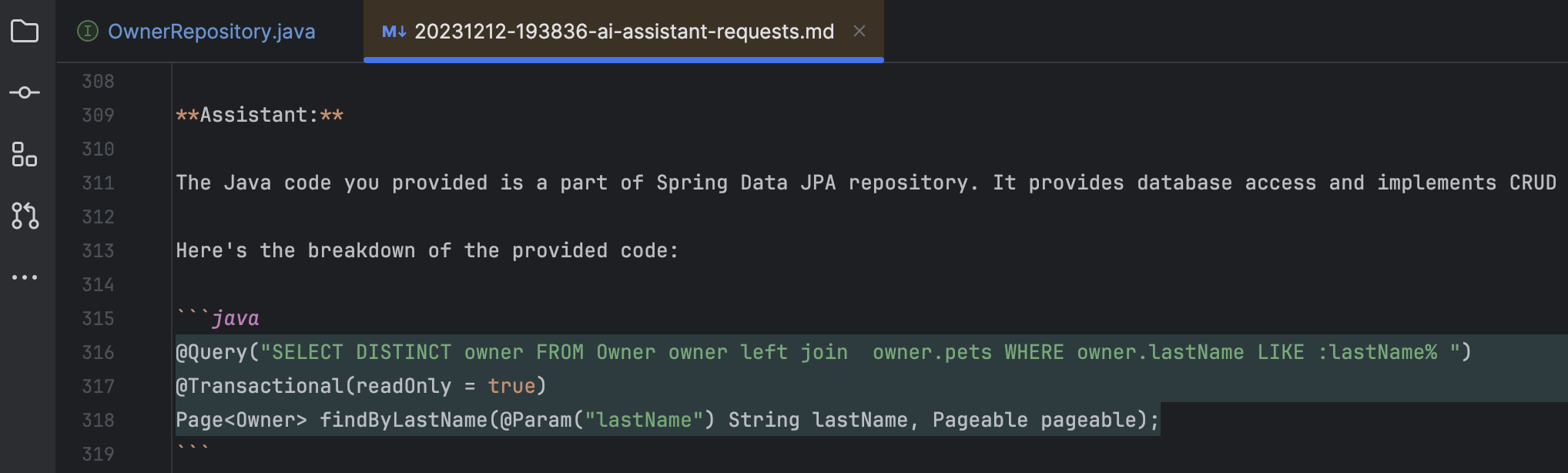Close the ai-assistant-requests.md tab
The image size is (1568, 473).
pyautogui.click(x=859, y=31)
